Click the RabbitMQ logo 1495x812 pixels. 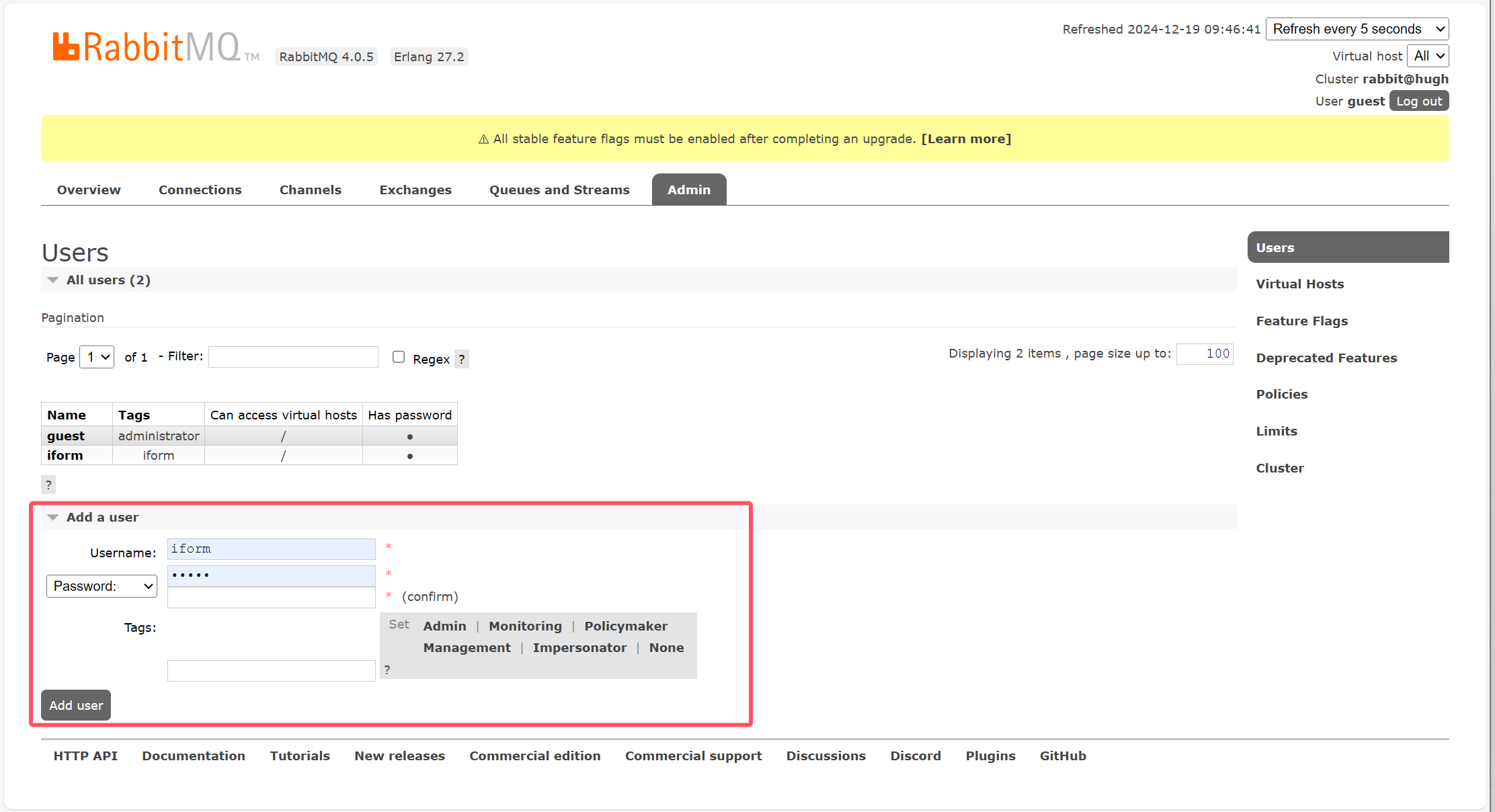click(x=147, y=47)
